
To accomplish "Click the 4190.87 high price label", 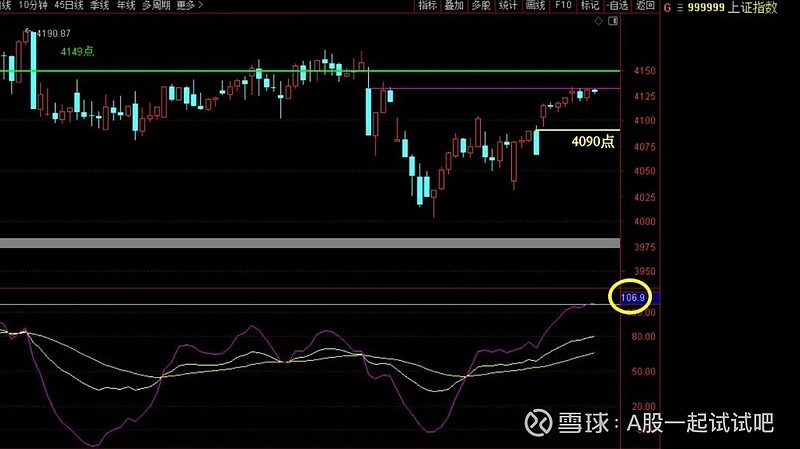I will (x=53, y=34).
